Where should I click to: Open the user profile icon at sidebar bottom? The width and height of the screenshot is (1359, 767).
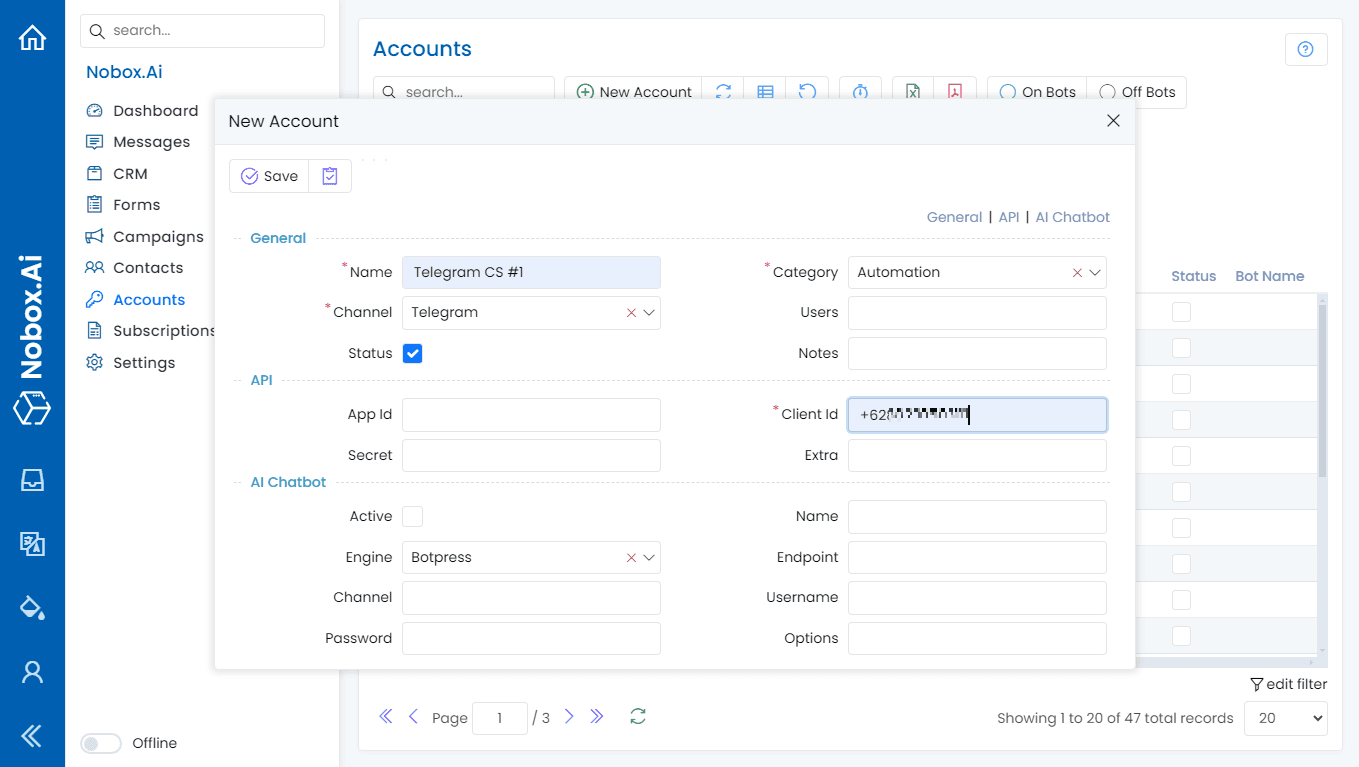[x=33, y=671]
